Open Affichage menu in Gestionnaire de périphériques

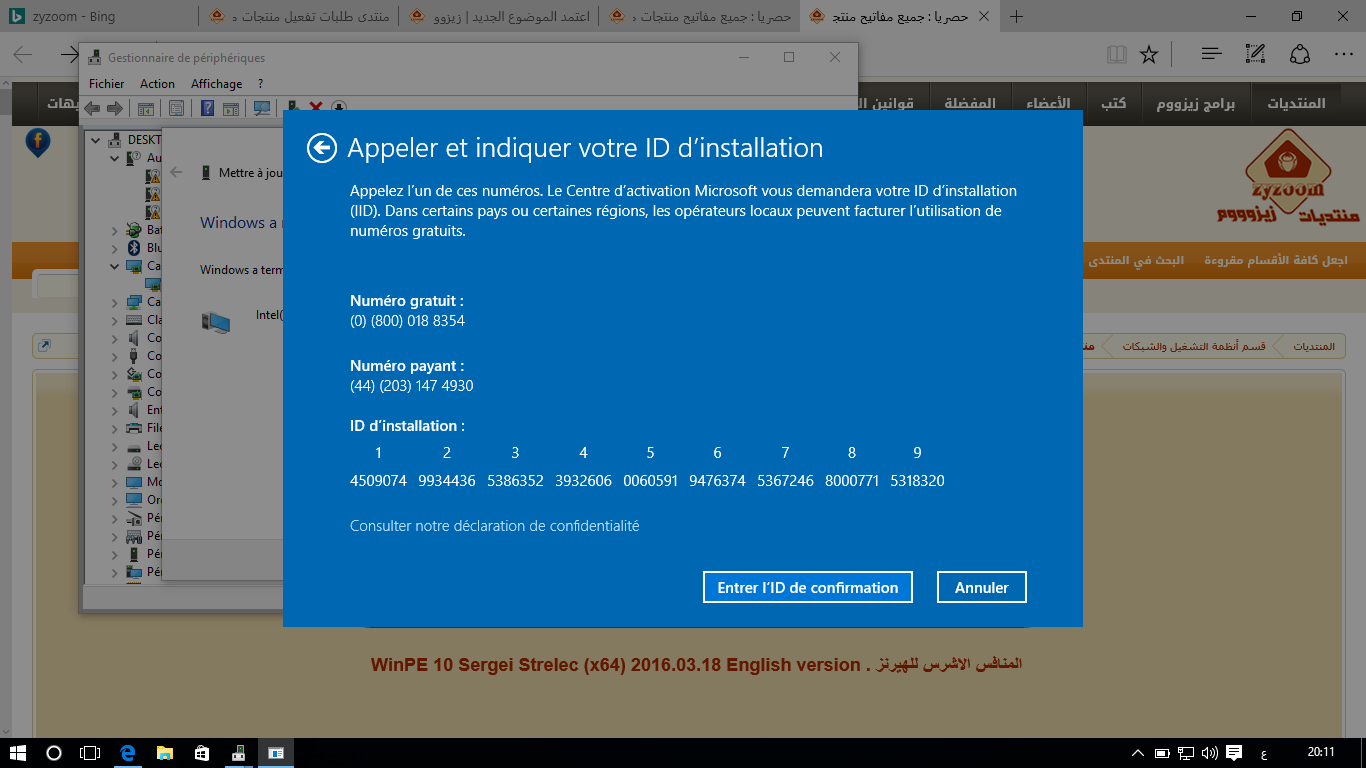pyautogui.click(x=216, y=84)
